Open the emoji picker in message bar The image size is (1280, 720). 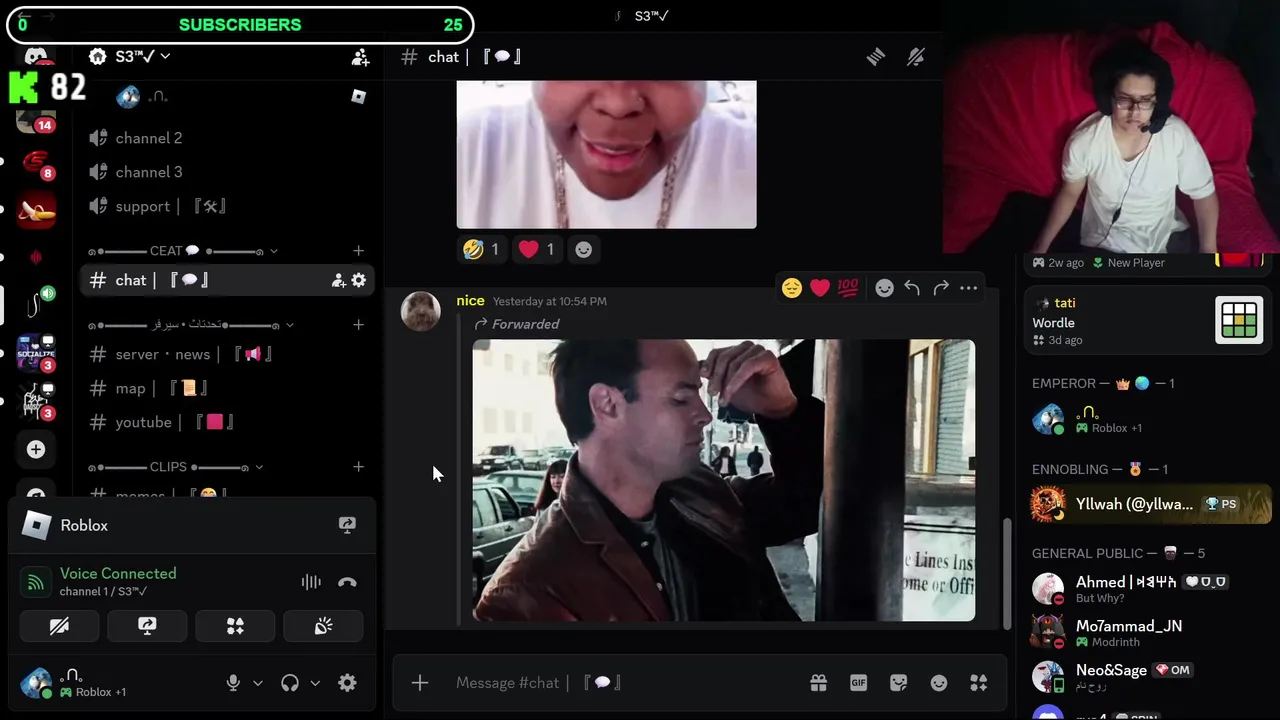point(939,683)
